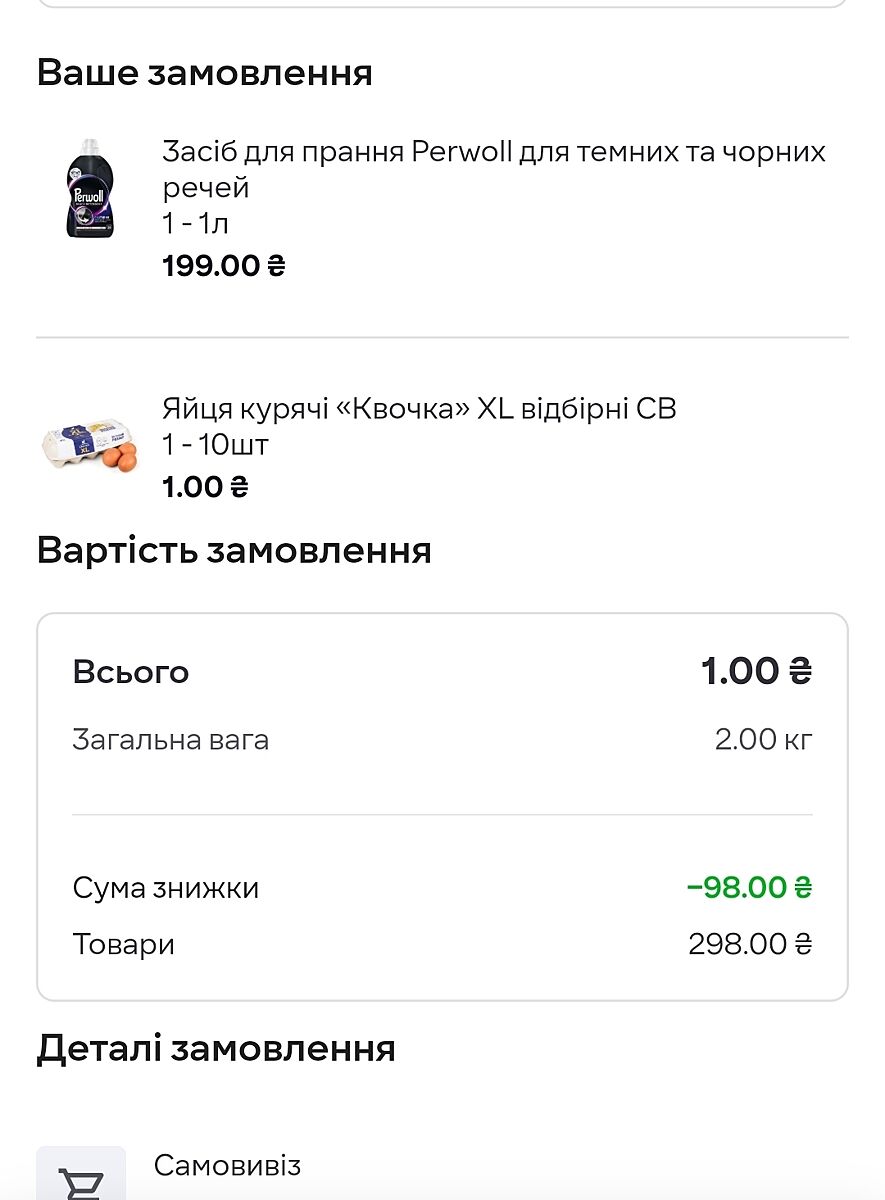Click the "Вартість замовлення" heading

click(234, 551)
